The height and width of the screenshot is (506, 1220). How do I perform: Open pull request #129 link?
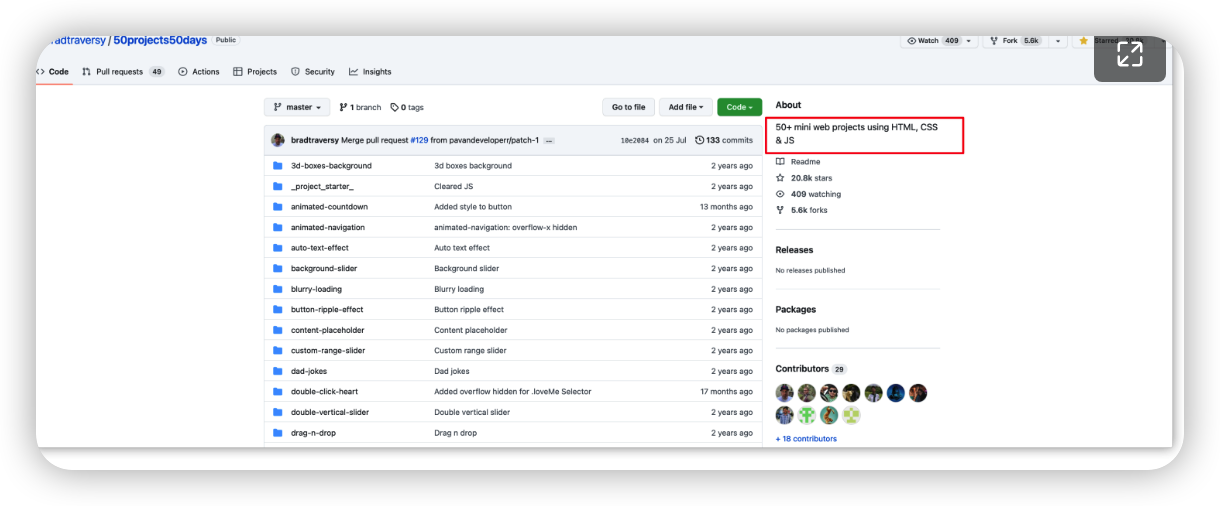[419, 140]
